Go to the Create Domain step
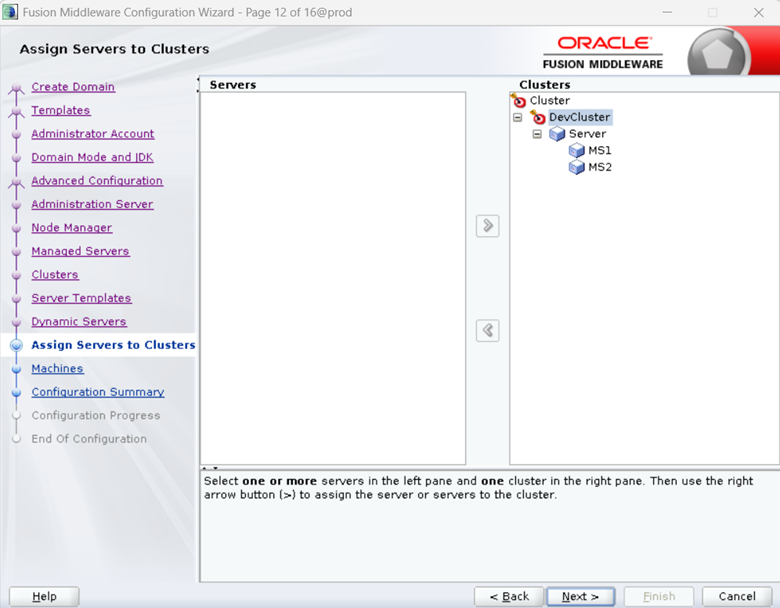The height and width of the screenshot is (608, 780). pyautogui.click(x=73, y=87)
